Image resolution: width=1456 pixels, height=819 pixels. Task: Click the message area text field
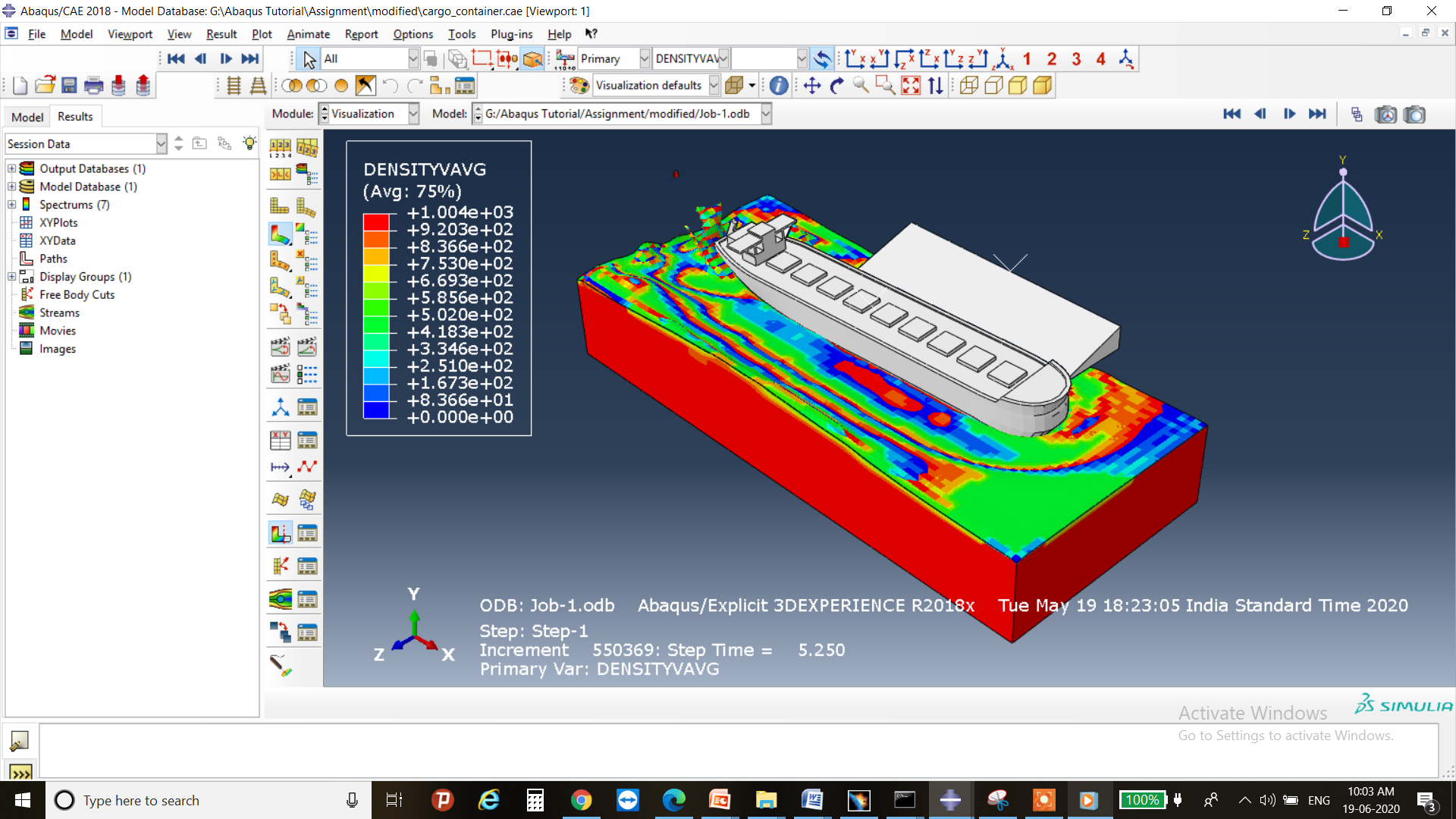[x=739, y=749]
